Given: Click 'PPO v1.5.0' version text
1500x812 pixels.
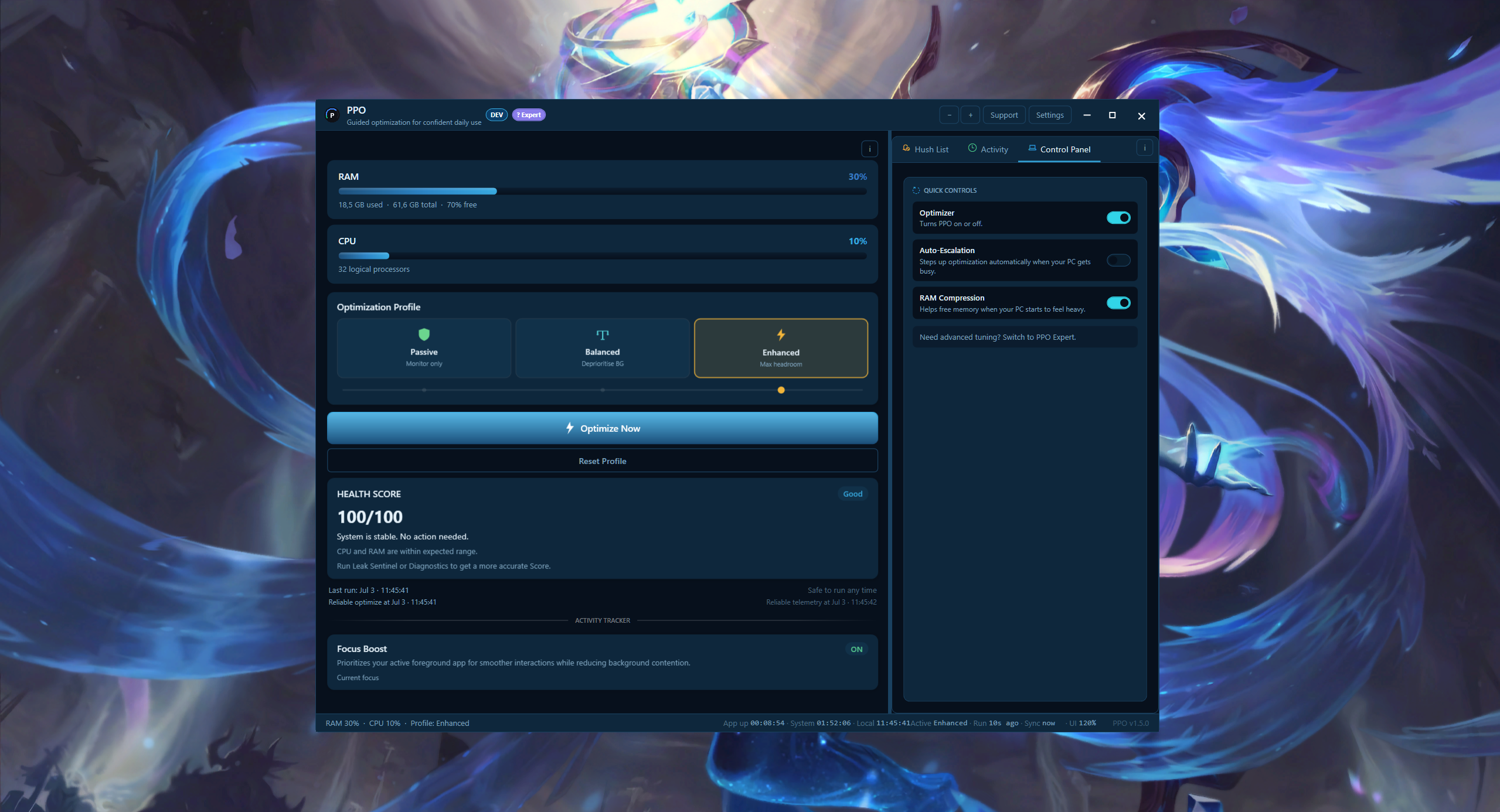Looking at the screenshot, I should [1130, 724].
